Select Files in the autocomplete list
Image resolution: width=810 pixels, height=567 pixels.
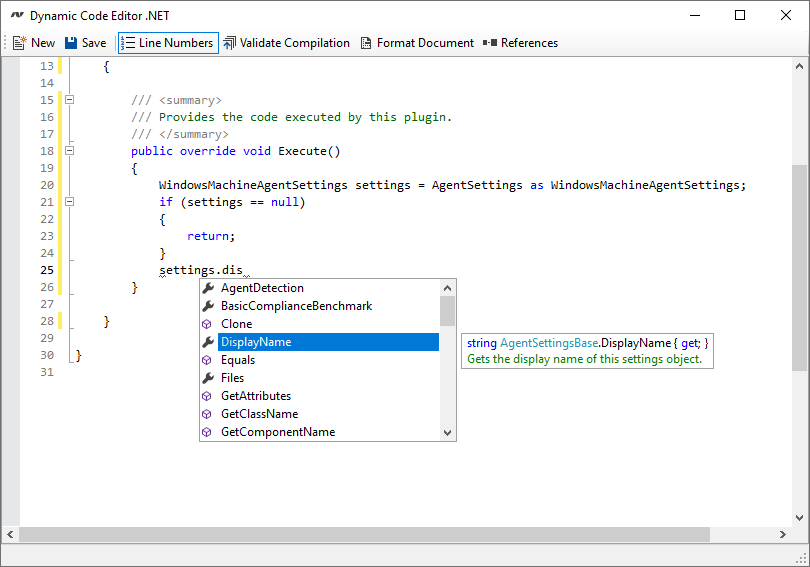coord(320,378)
